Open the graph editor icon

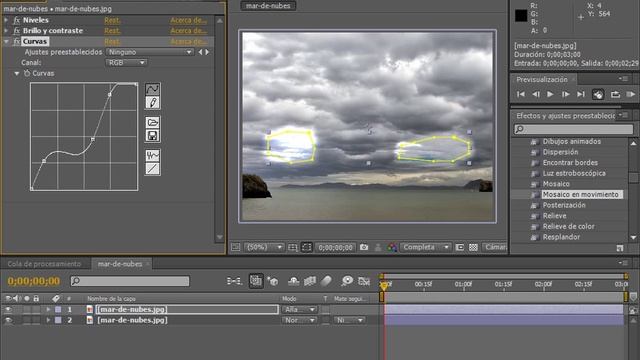click(x=364, y=281)
